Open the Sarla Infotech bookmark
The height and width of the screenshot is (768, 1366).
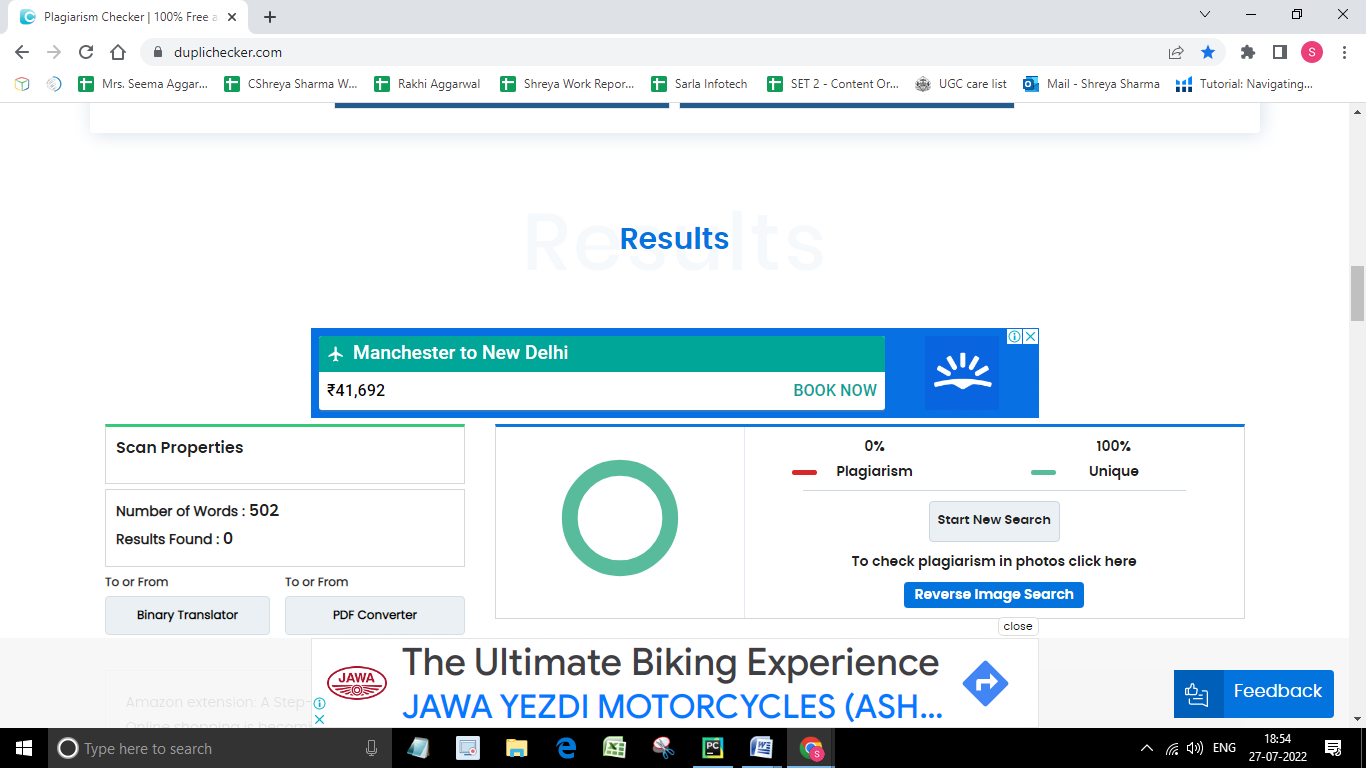click(x=700, y=84)
